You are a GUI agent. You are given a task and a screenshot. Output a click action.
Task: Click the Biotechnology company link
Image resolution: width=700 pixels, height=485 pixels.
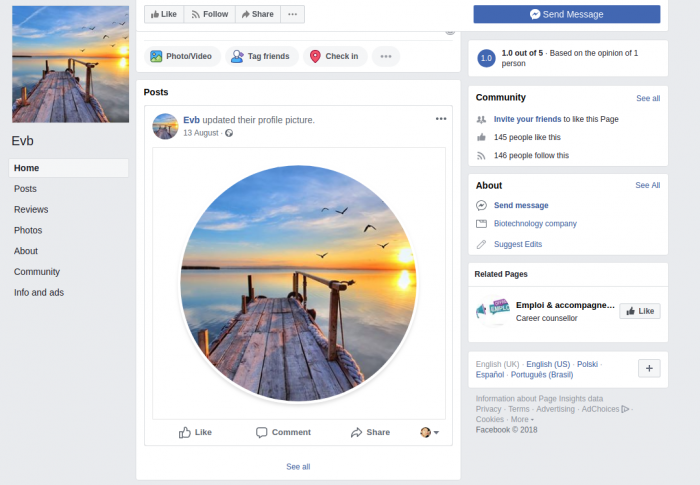click(535, 224)
